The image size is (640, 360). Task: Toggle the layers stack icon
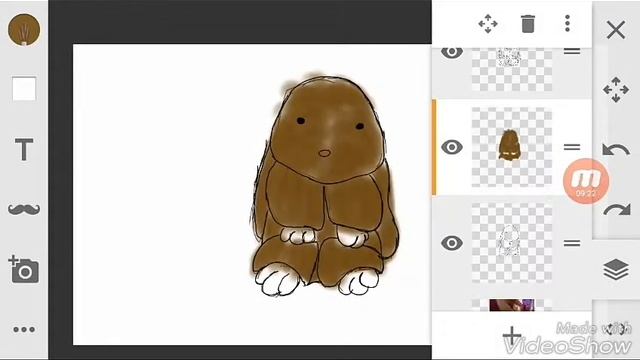(616, 270)
